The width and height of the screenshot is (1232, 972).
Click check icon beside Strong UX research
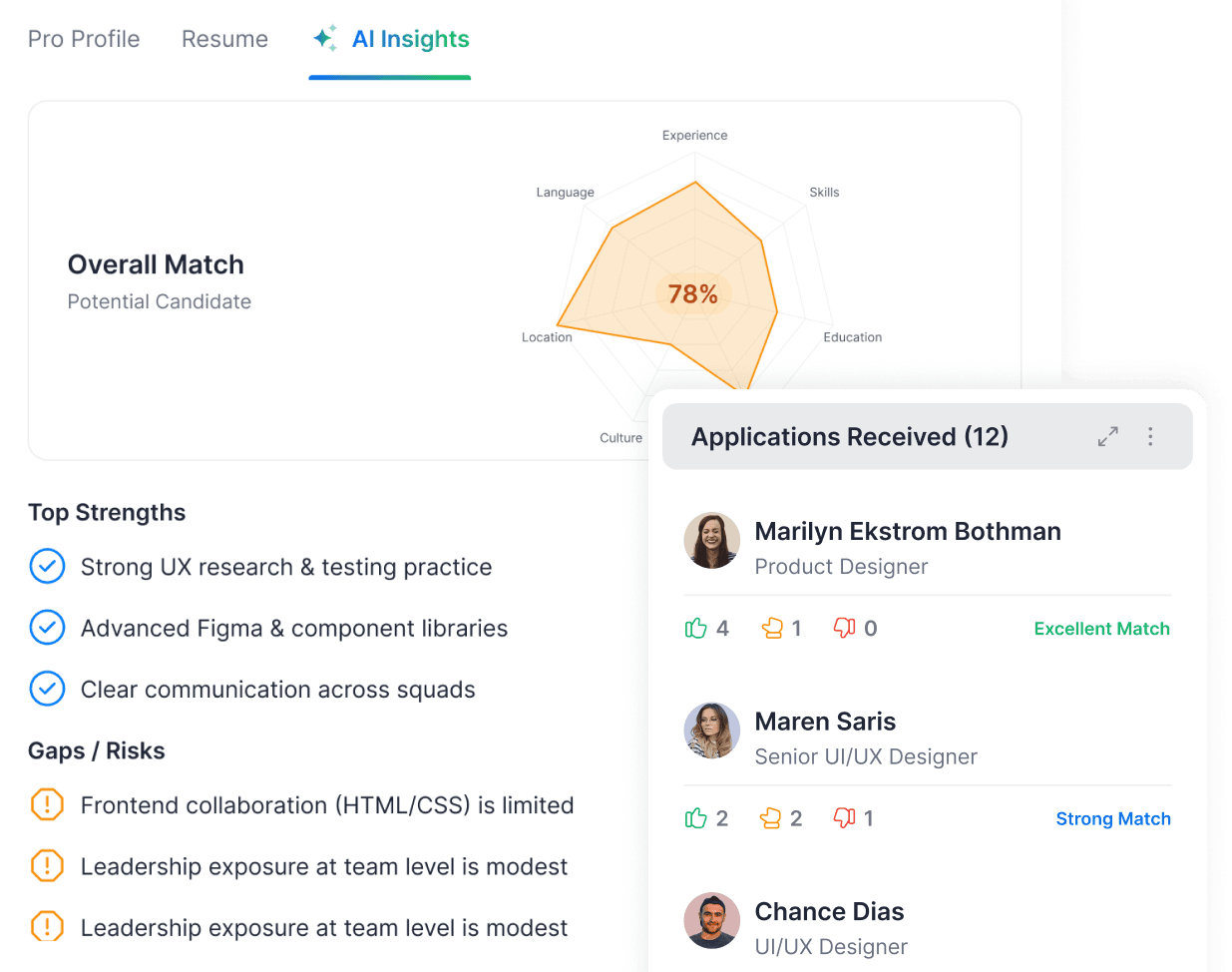(47, 566)
